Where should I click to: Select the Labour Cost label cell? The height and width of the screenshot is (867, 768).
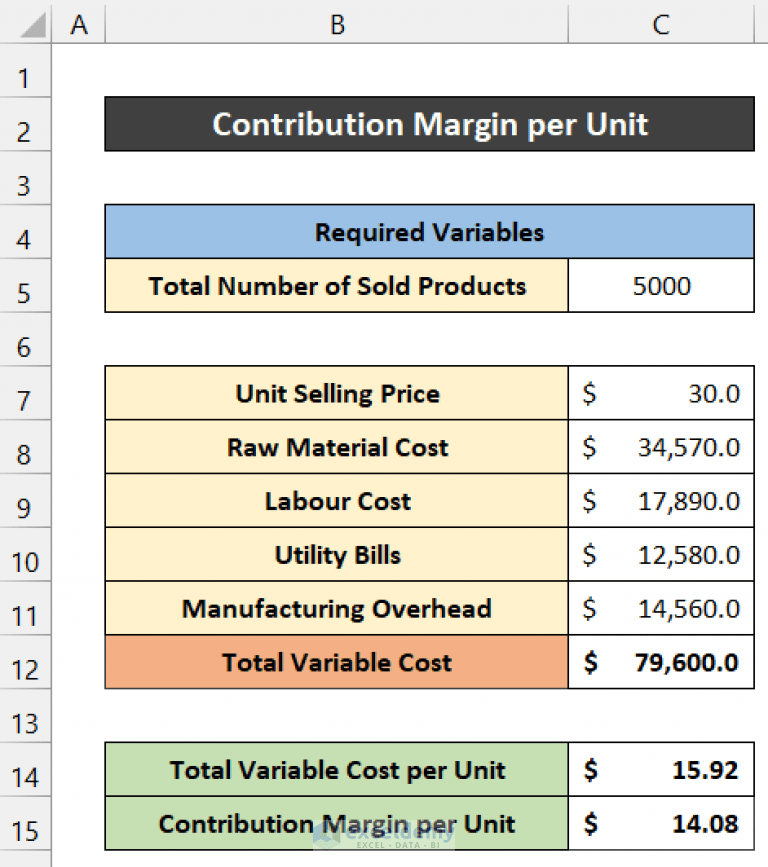coord(337,501)
